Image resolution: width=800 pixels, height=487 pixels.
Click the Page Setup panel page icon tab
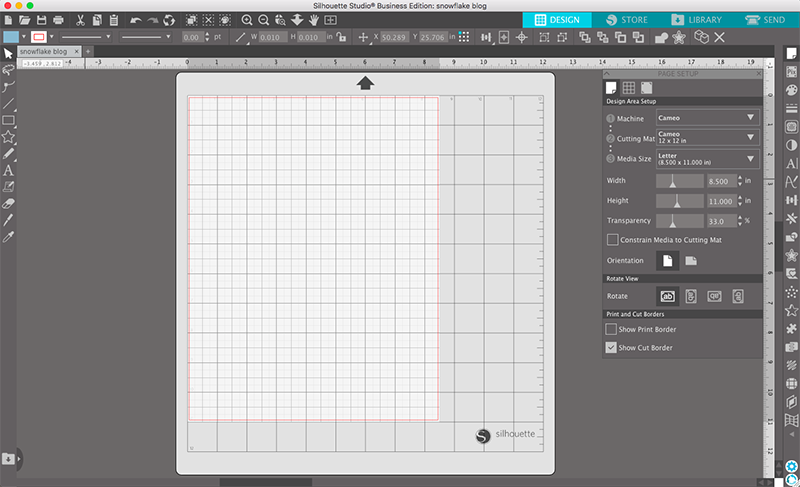pyautogui.click(x=611, y=88)
